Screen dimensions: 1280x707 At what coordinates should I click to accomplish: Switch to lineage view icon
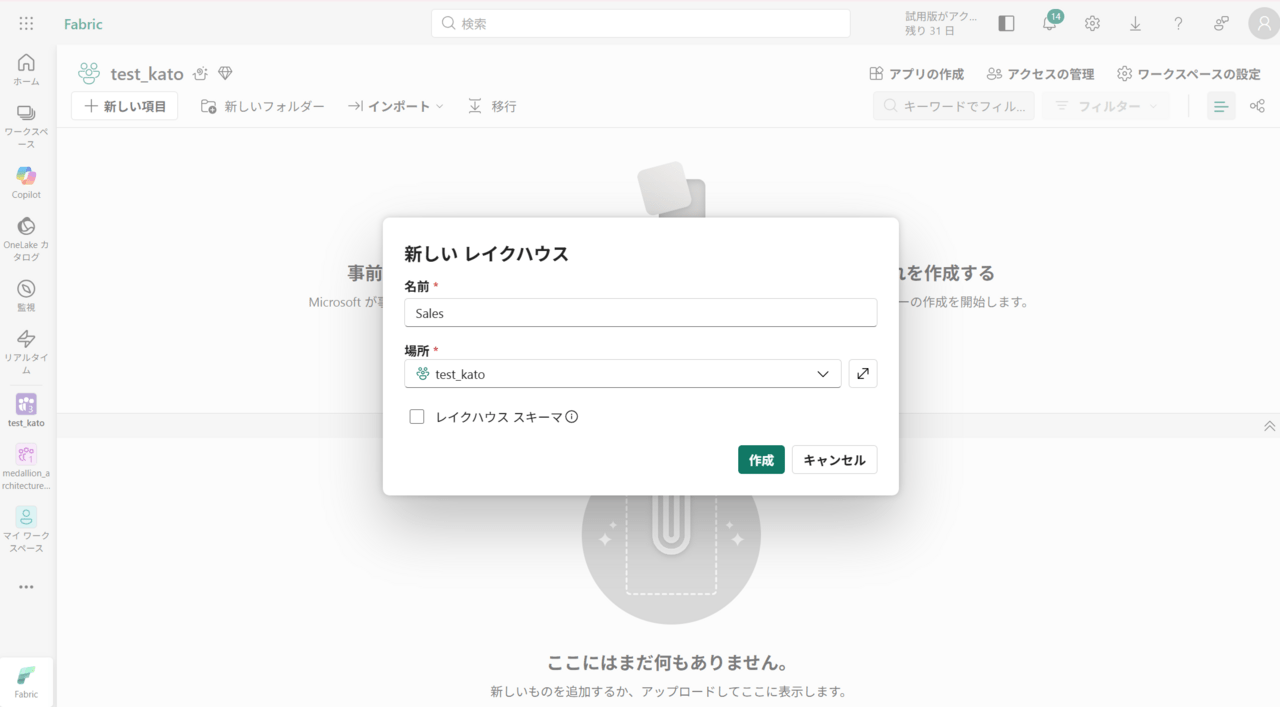click(x=1257, y=106)
